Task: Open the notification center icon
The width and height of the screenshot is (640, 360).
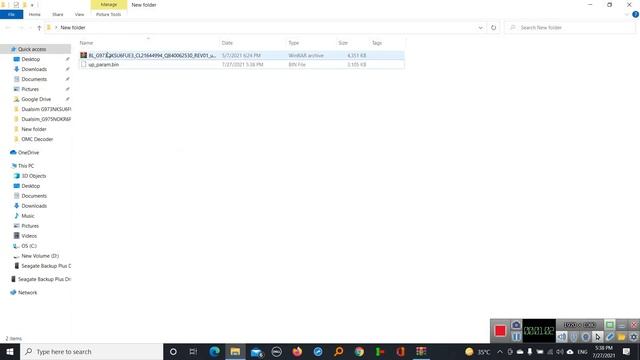Action: pos(626,351)
